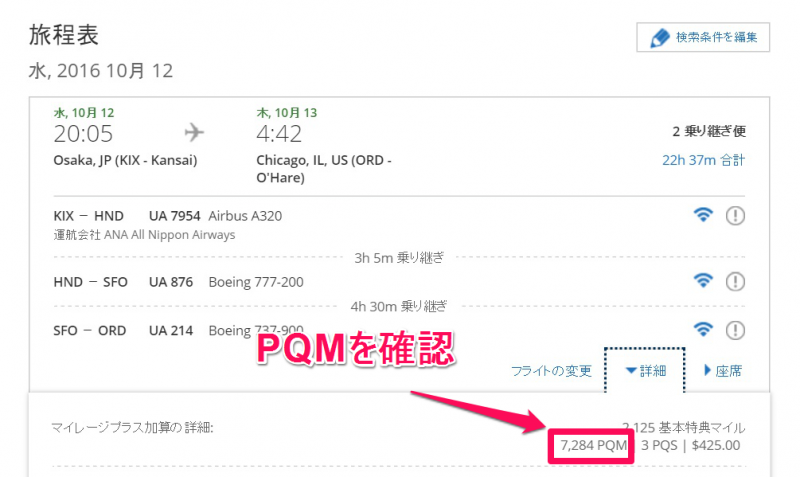Click the Osaka, JP (KIX - Kansai) text
Viewport: 800px width, 477px height.
click(x=125, y=160)
